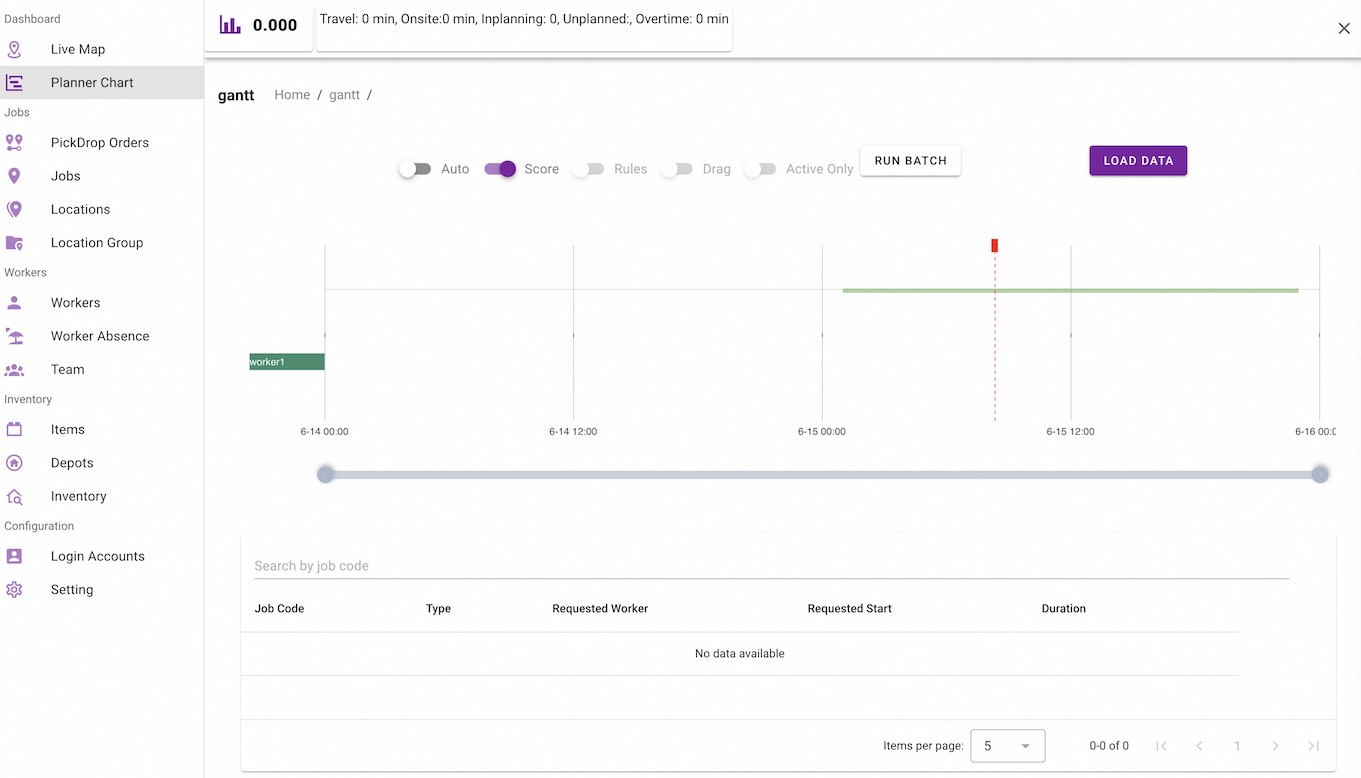The width and height of the screenshot is (1361, 778).
Task: Click the score bar chart icon
Action: pyautogui.click(x=230, y=25)
